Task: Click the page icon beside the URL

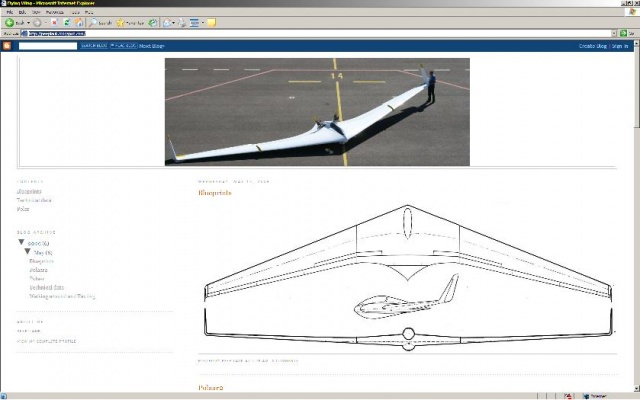Action: pyautogui.click(x=24, y=33)
